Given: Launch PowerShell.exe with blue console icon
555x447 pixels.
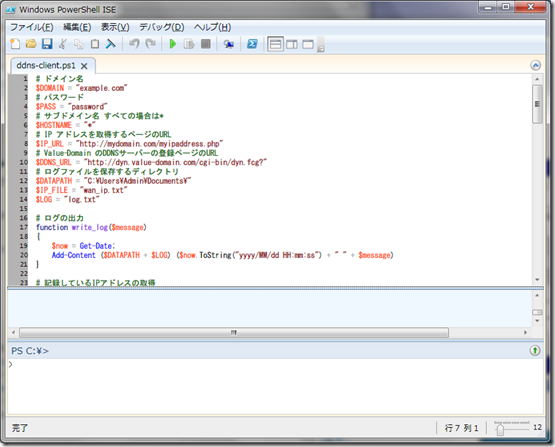Looking at the screenshot, I should click(252, 44).
